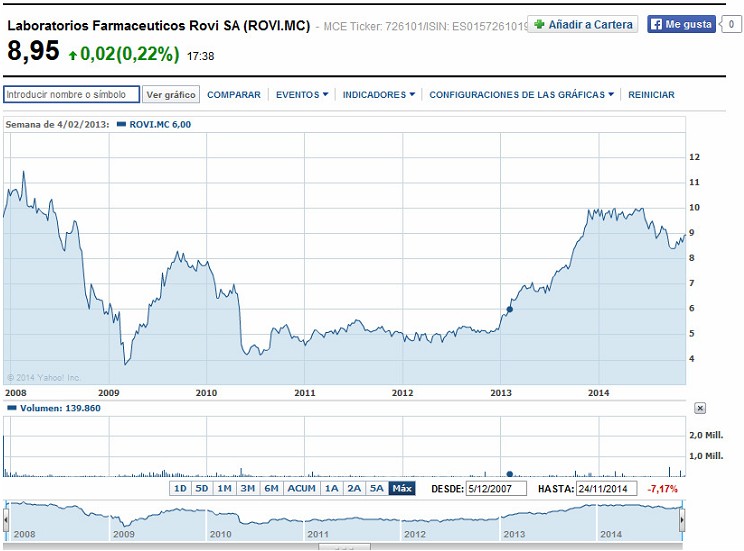Image resolution: width=744 pixels, height=551 pixels.
Task: Click the Ver gráfico button
Action: coord(171,94)
